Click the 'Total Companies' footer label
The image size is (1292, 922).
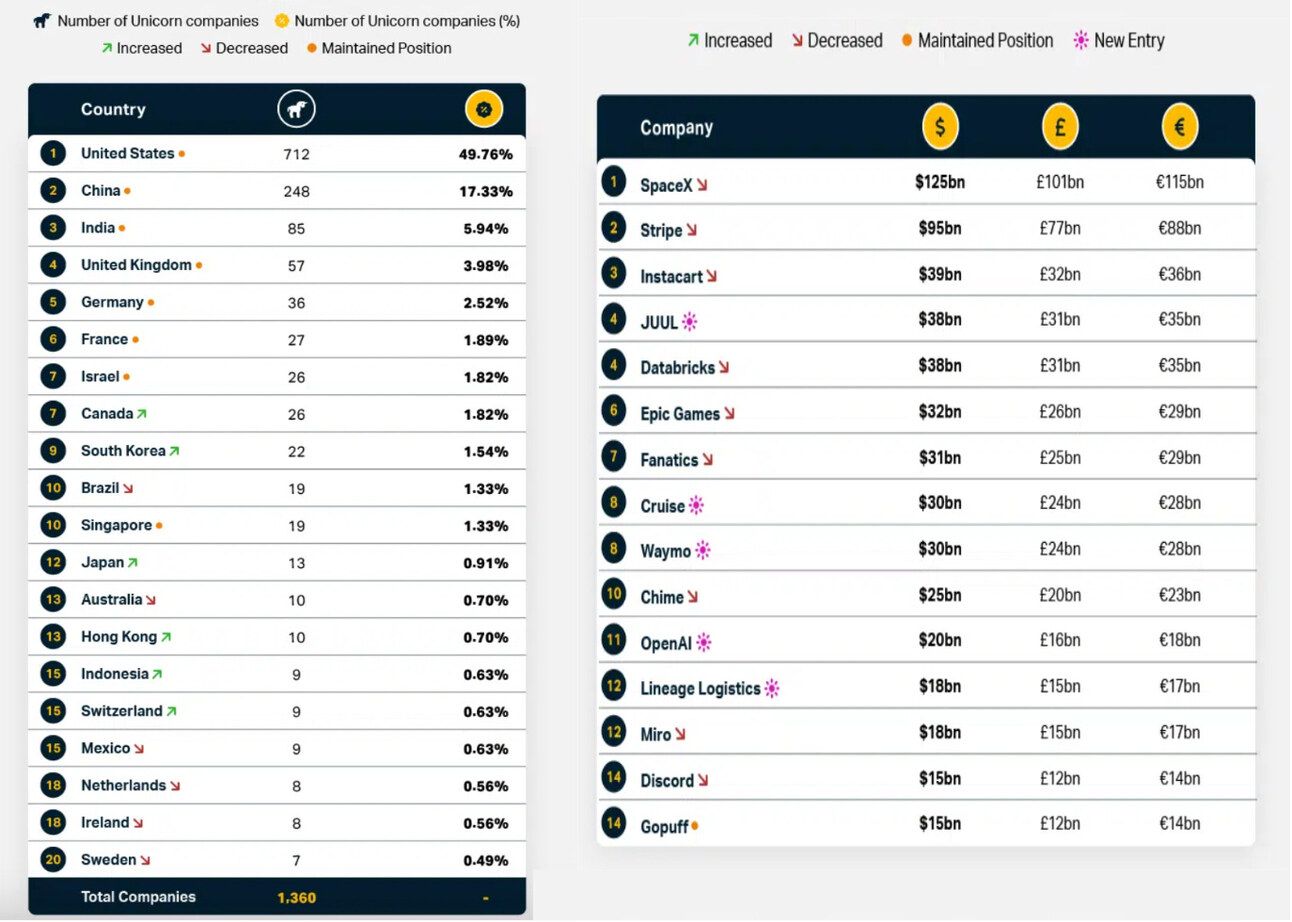[138, 897]
